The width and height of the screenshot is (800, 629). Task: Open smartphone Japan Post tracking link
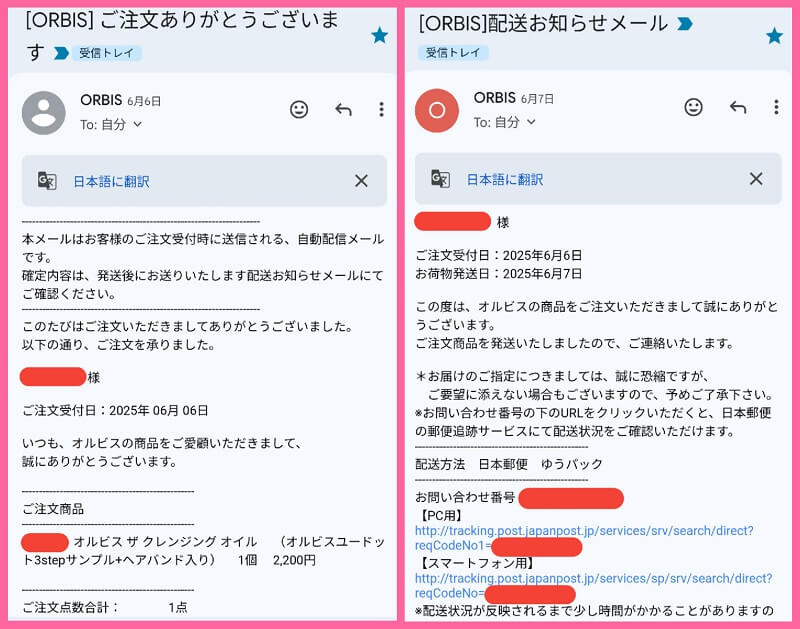point(593,586)
